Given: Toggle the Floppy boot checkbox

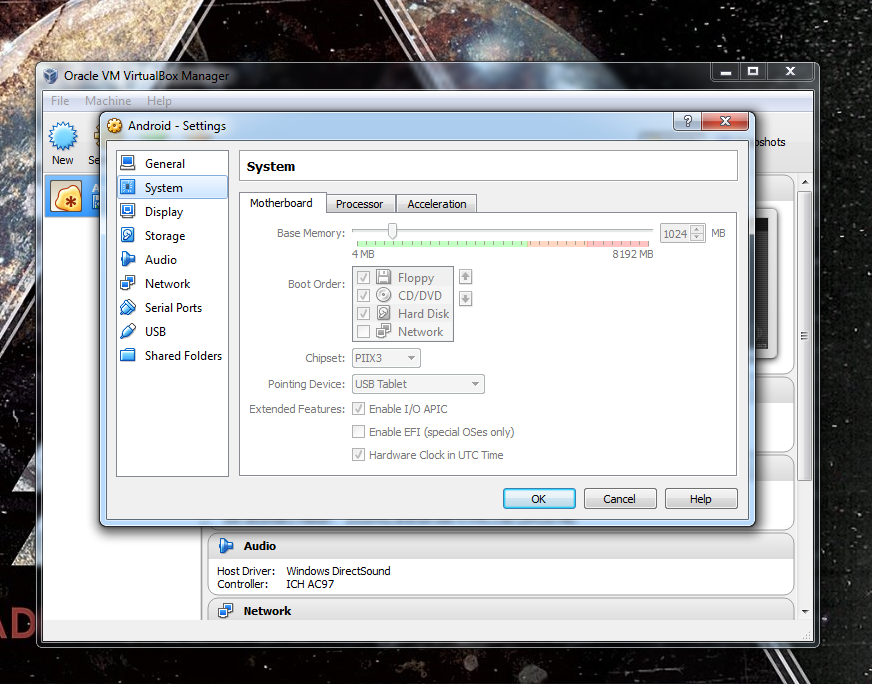Looking at the screenshot, I should pos(363,277).
